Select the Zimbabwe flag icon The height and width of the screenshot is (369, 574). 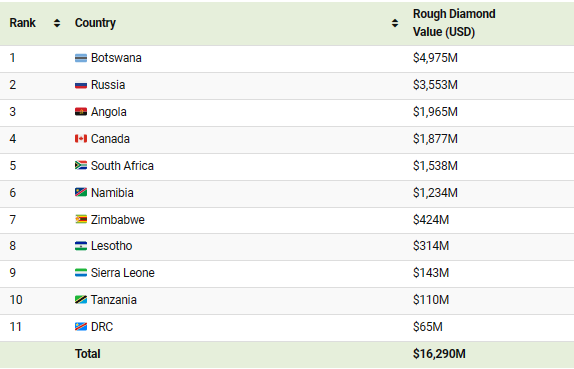(81, 220)
